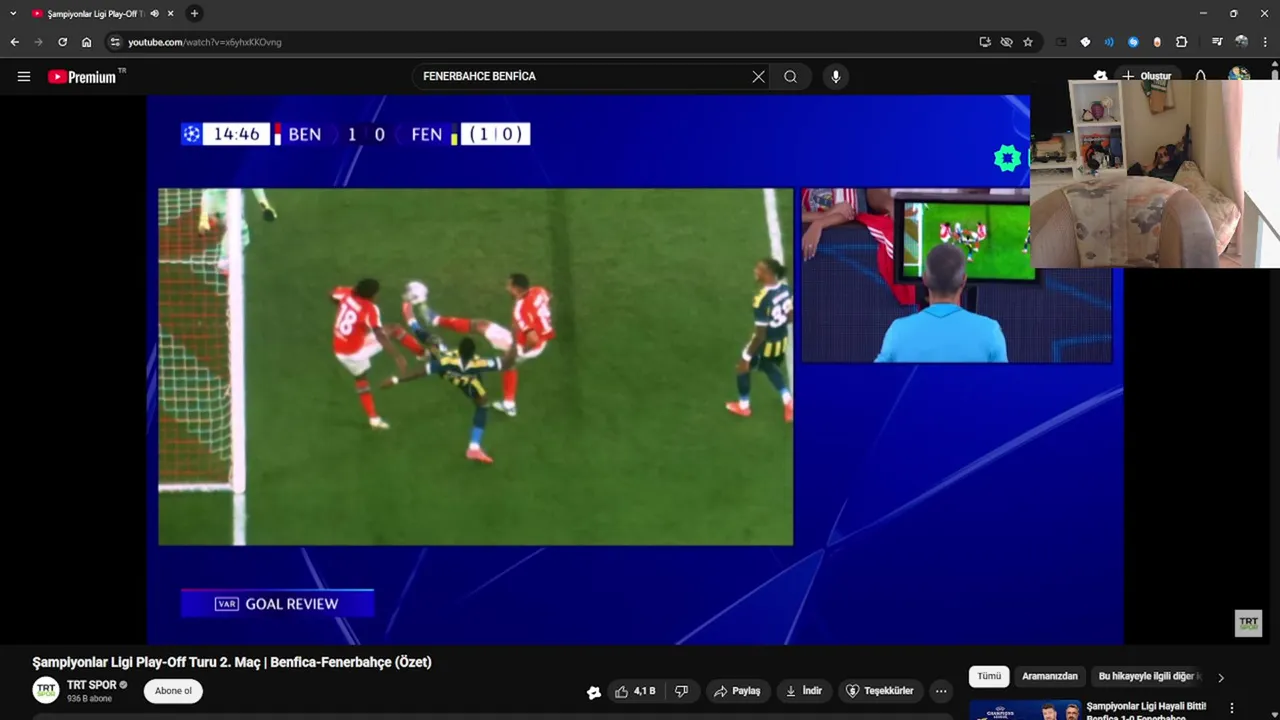The width and height of the screenshot is (1280, 720).
Task: Like the video (4,1 B)
Action: [x=636, y=691]
